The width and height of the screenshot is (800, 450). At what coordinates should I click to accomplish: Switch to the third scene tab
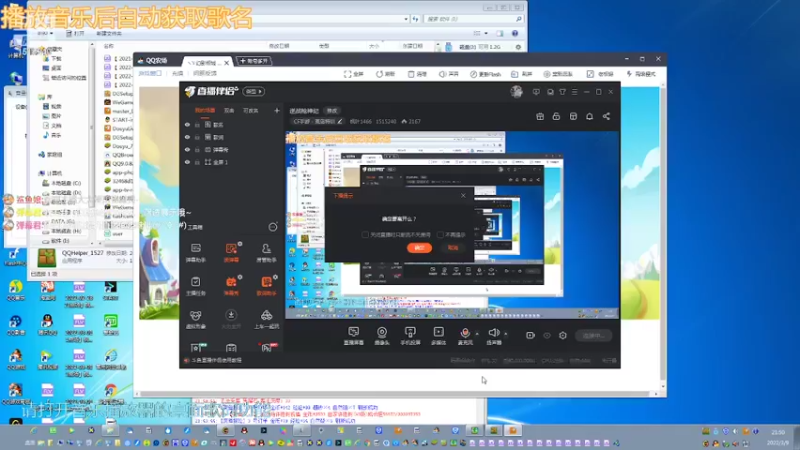[251, 110]
